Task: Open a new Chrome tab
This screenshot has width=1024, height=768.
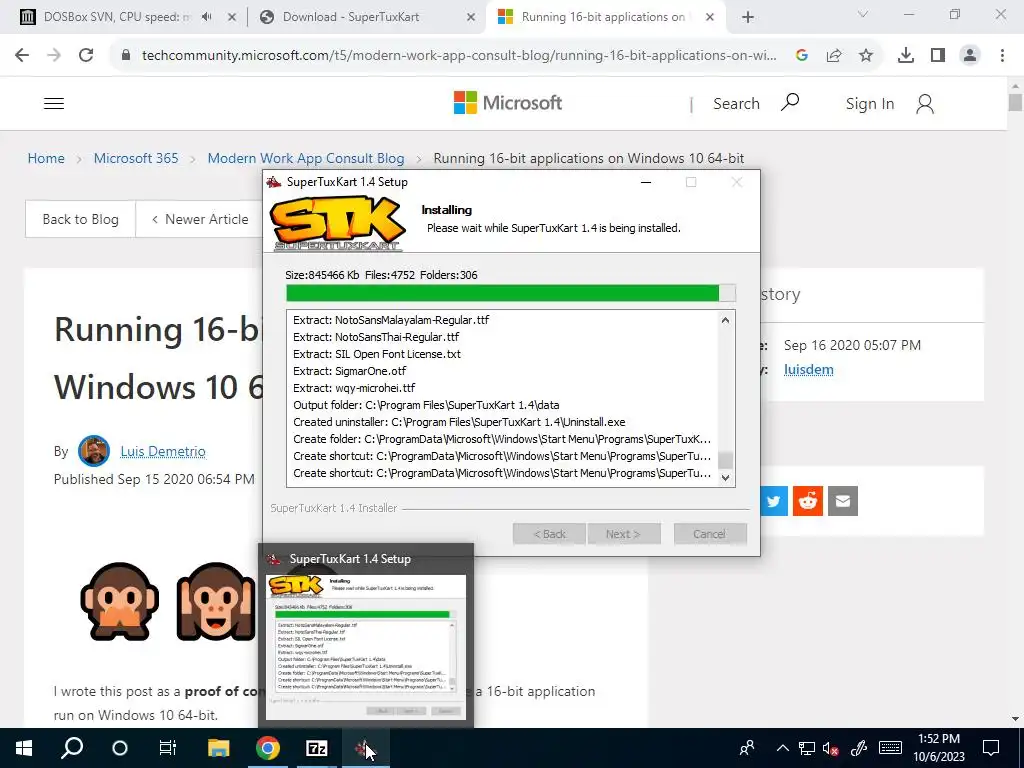Action: 748,18
